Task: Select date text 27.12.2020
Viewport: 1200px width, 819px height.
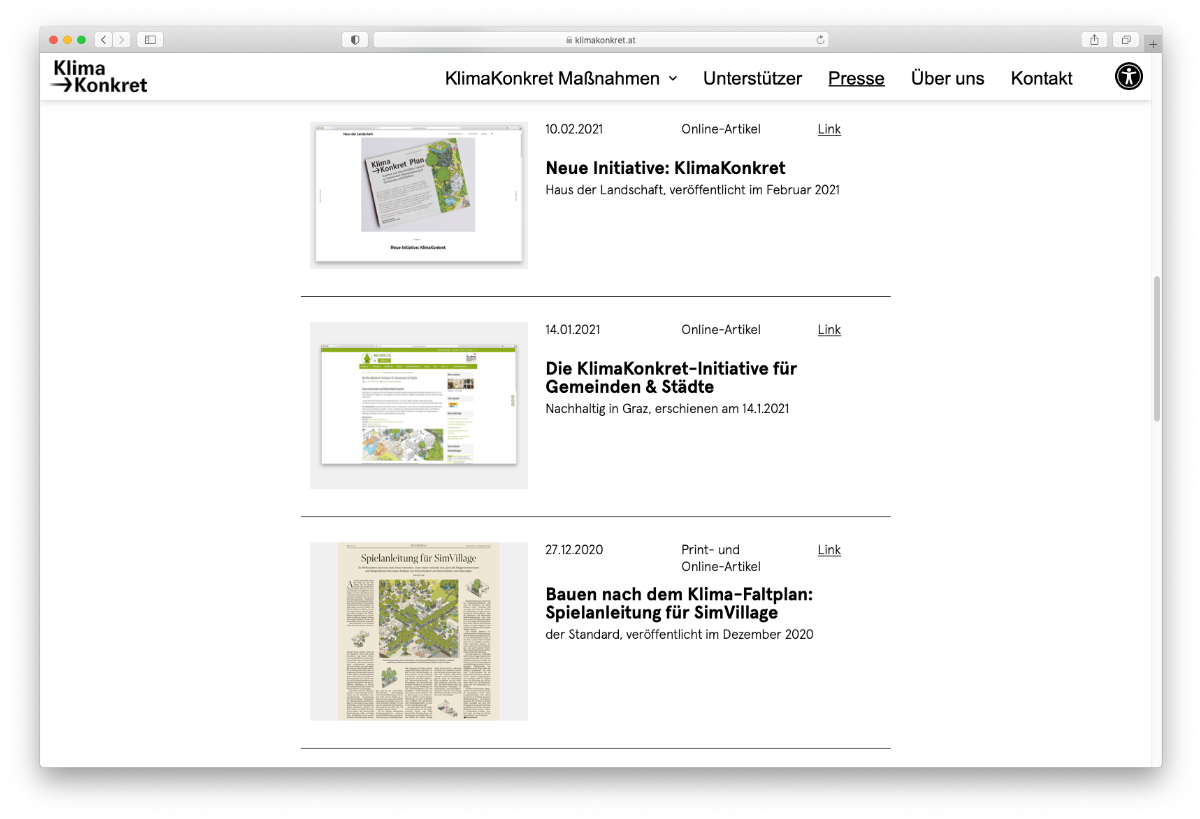Action: [x=574, y=549]
